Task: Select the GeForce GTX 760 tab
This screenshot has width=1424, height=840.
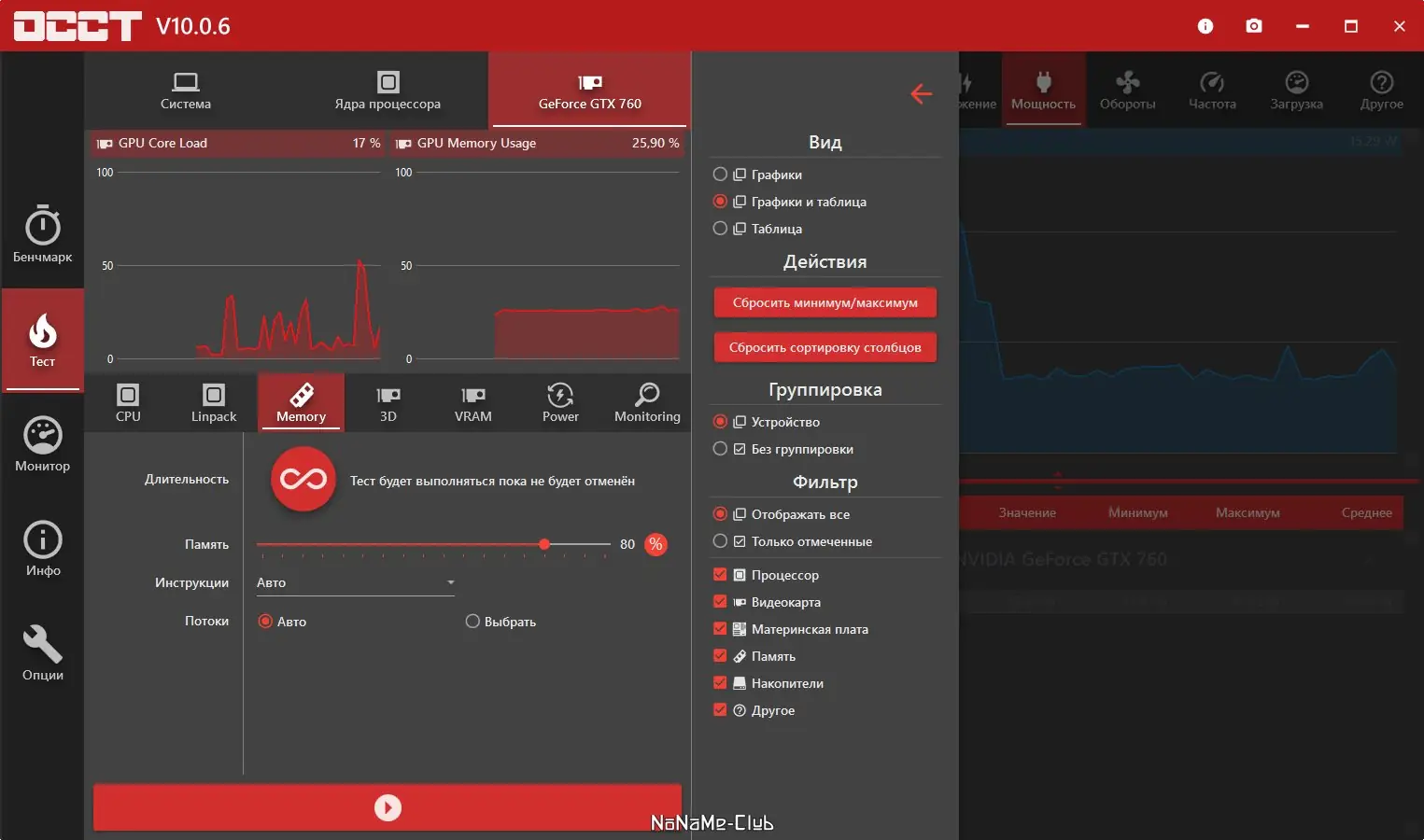Action: (589, 91)
